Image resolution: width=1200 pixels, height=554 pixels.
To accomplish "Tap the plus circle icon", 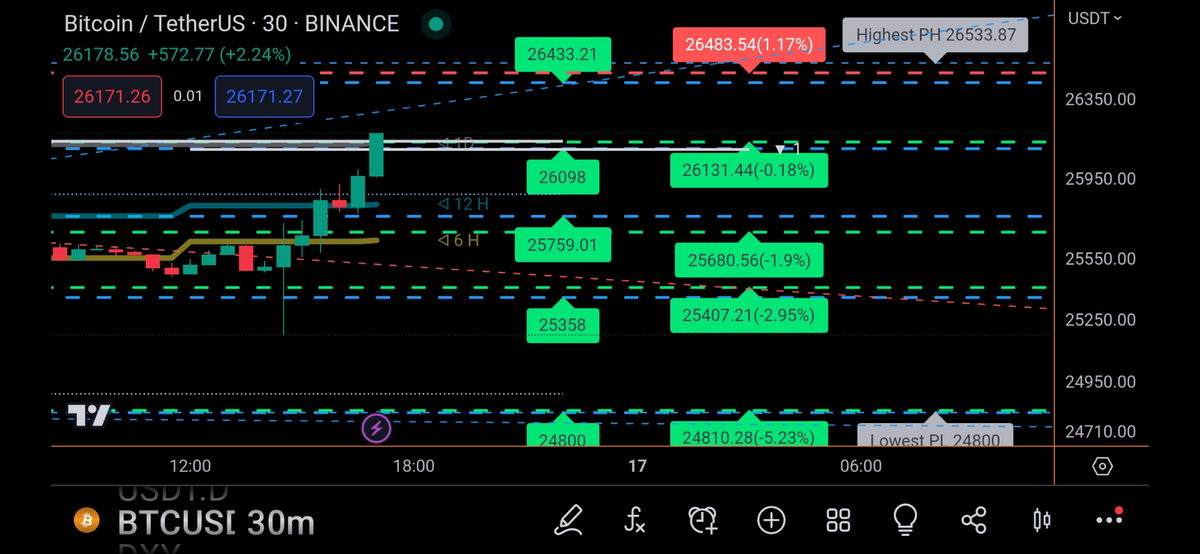I will click(771, 519).
